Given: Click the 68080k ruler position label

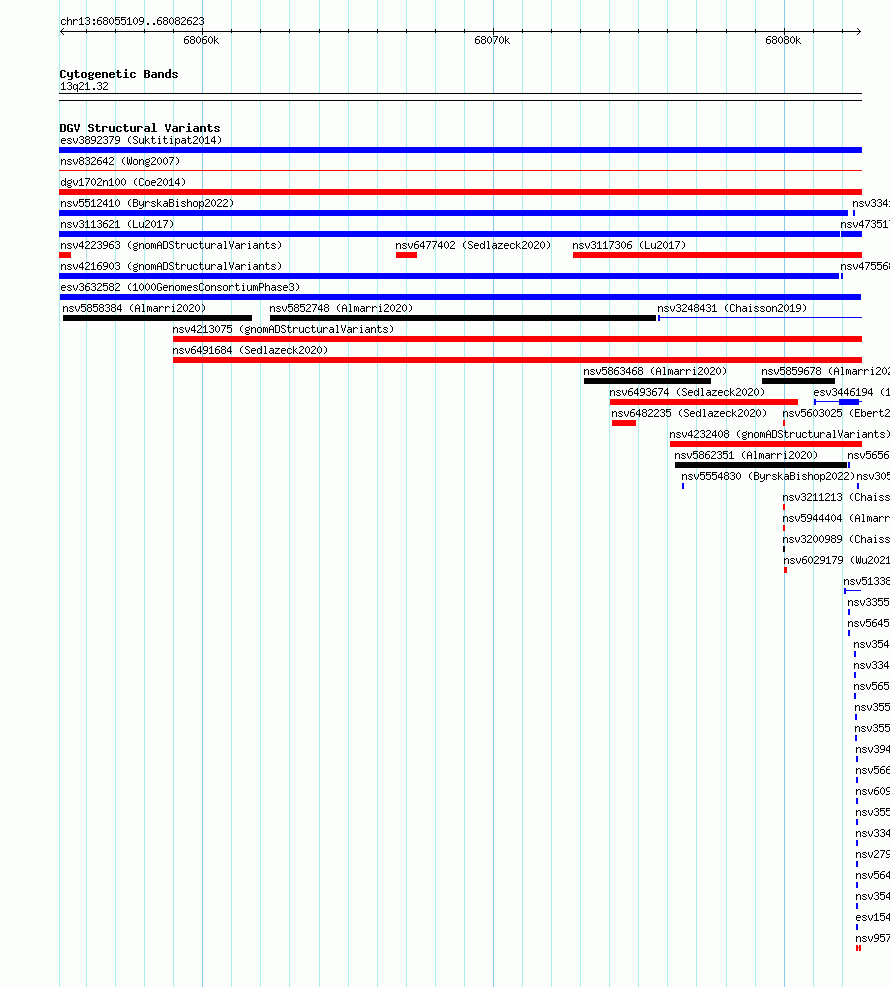Looking at the screenshot, I should [783, 40].
